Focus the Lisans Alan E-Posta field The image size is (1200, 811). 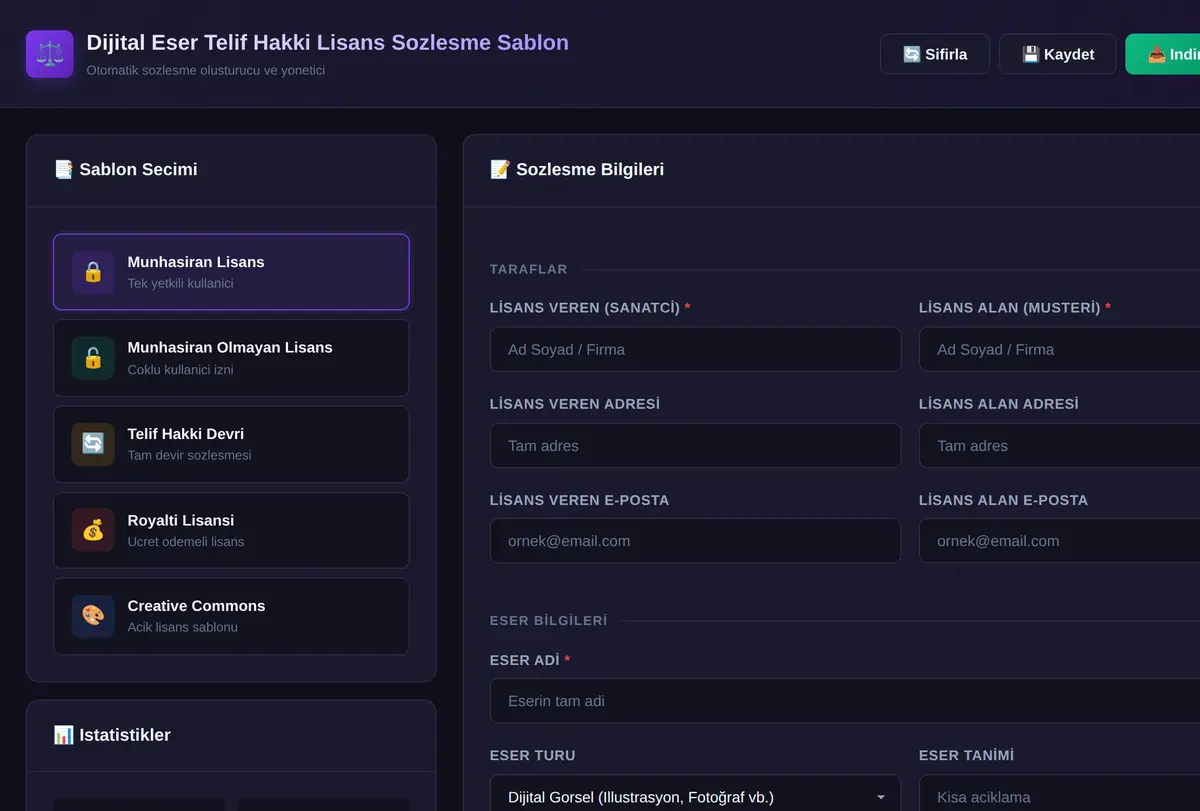click(1060, 541)
